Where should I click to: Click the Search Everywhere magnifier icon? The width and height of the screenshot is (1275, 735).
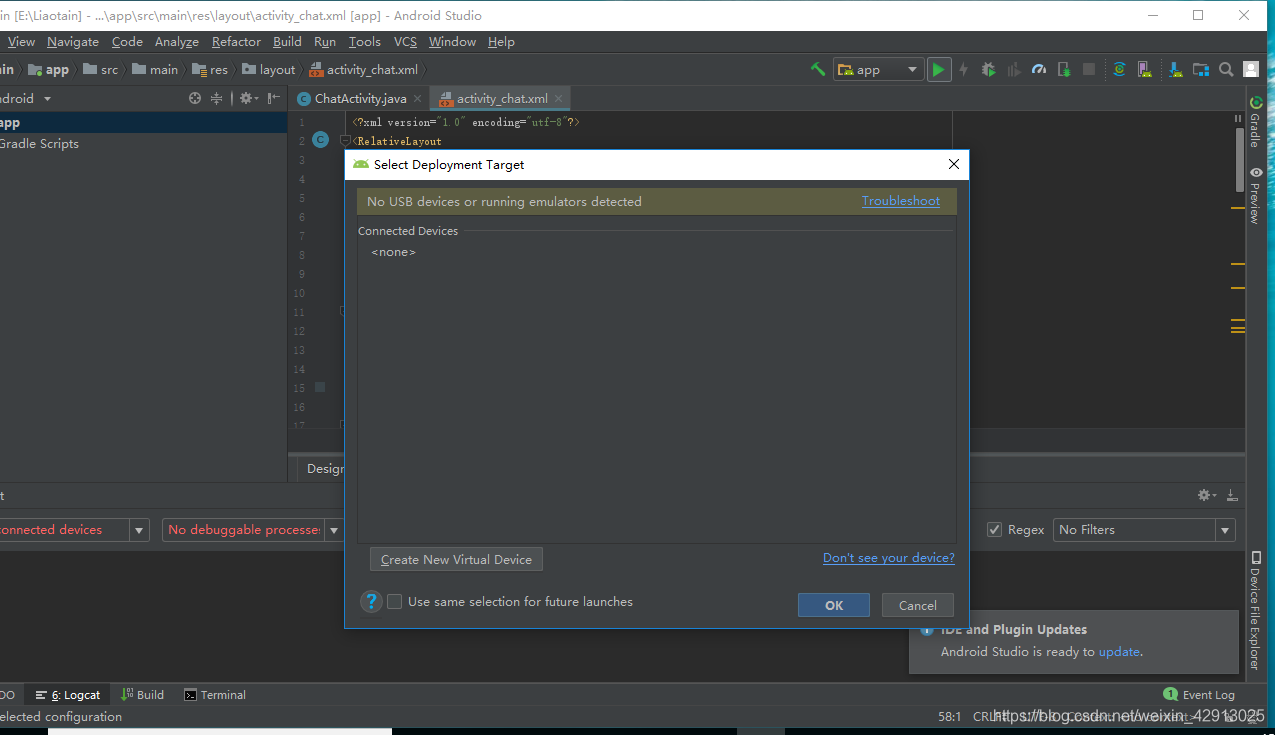point(1225,69)
